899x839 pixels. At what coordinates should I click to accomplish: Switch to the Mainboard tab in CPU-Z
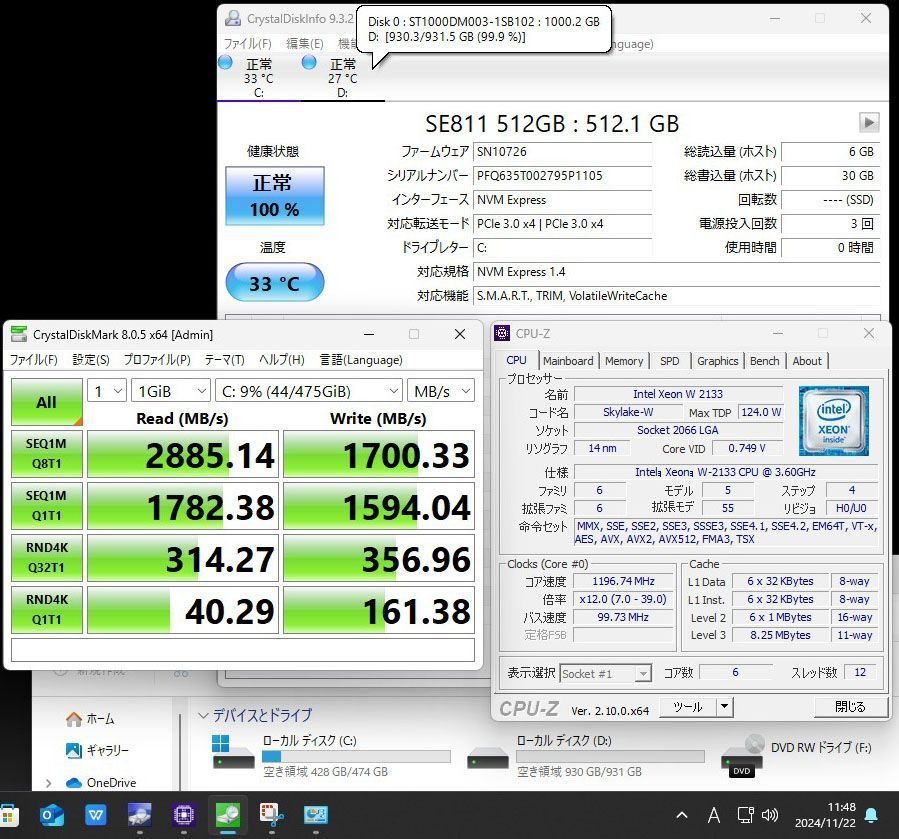click(x=568, y=361)
